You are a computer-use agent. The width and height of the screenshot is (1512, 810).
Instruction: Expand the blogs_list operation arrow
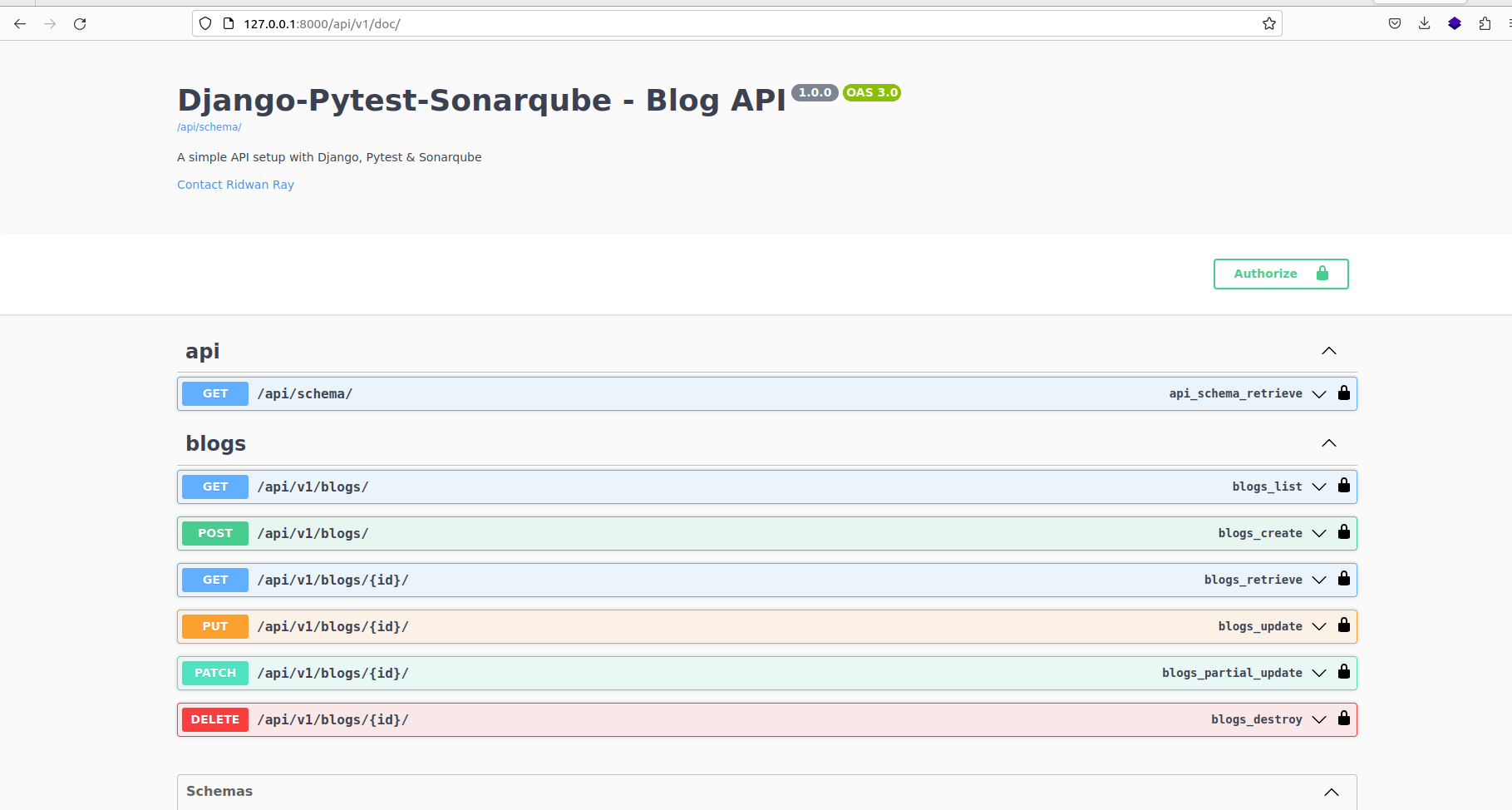pyautogui.click(x=1319, y=487)
